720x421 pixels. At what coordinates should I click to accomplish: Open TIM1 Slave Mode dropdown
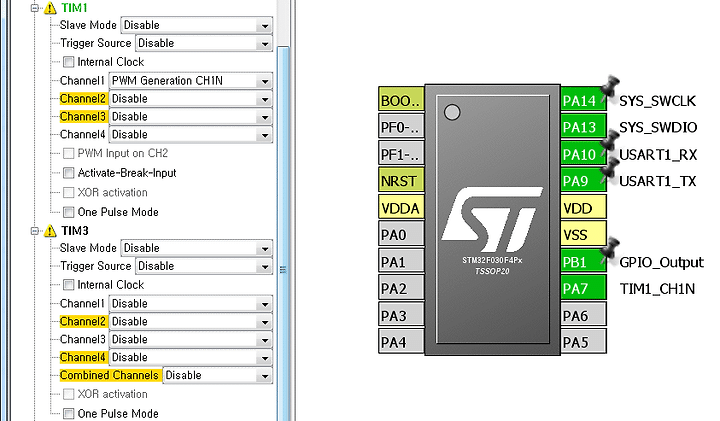click(197, 25)
